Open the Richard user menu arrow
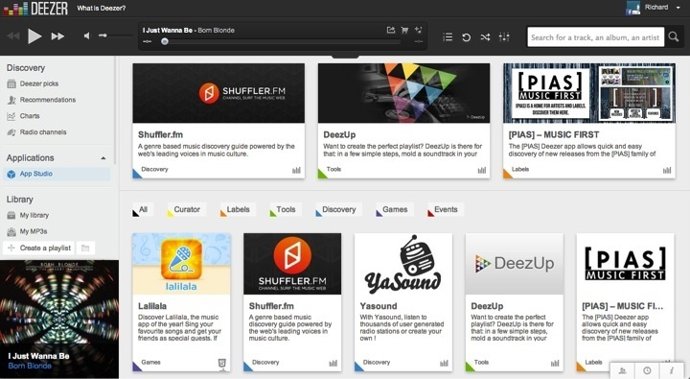The image size is (690, 379). click(677, 8)
